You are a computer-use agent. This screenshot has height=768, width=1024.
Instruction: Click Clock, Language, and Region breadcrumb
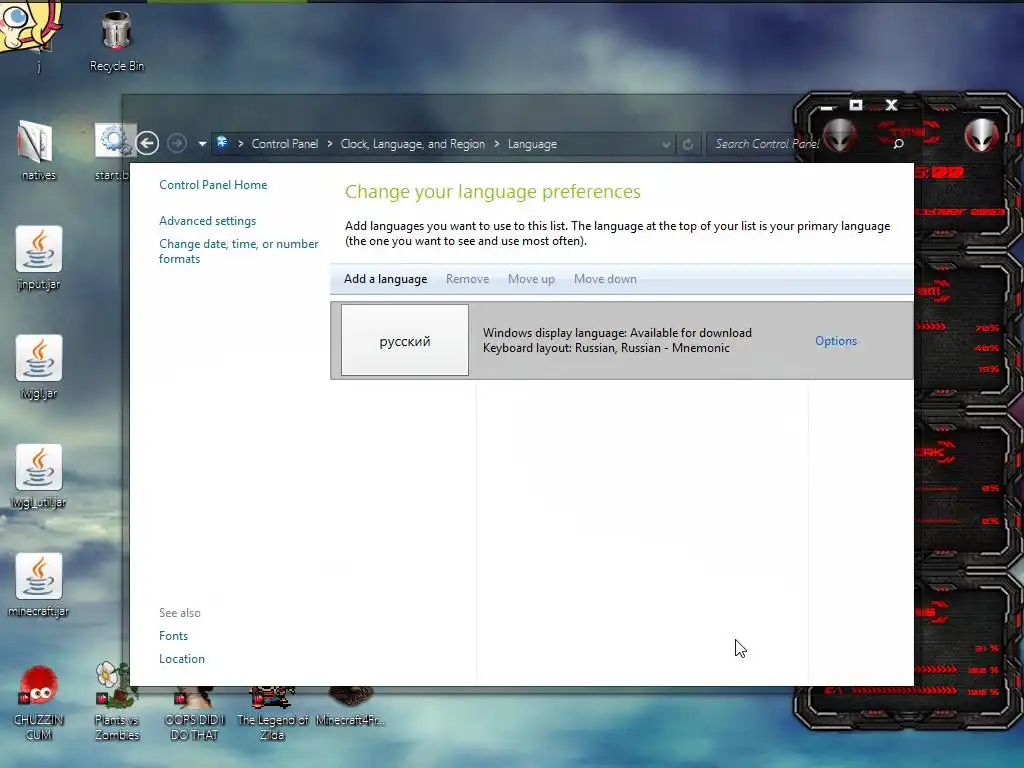tap(413, 144)
